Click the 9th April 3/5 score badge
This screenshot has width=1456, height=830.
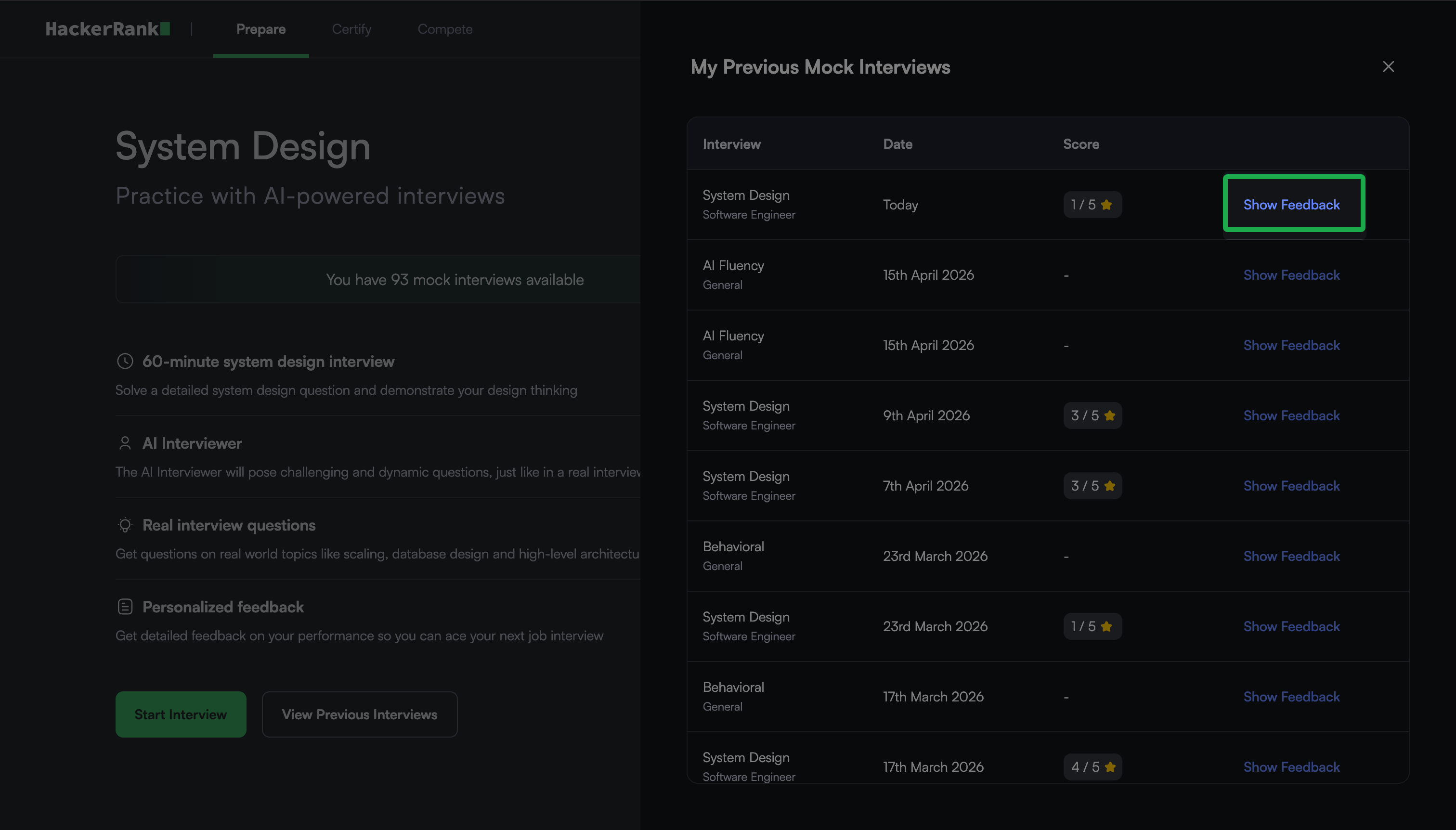click(x=1092, y=415)
